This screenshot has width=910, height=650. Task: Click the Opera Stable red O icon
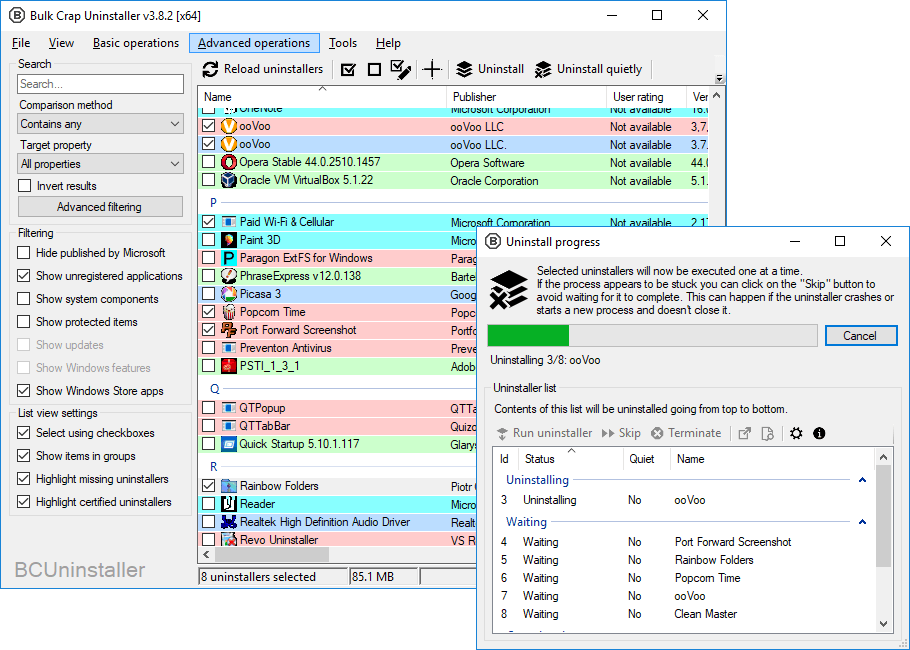tap(229, 162)
